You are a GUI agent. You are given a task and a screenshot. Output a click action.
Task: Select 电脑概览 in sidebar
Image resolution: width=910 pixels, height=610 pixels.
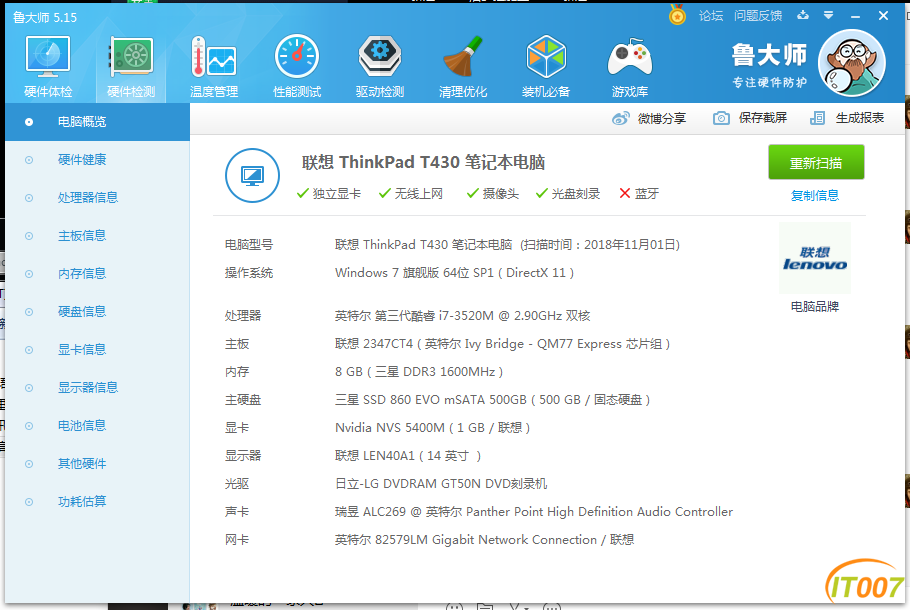[x=98, y=122]
